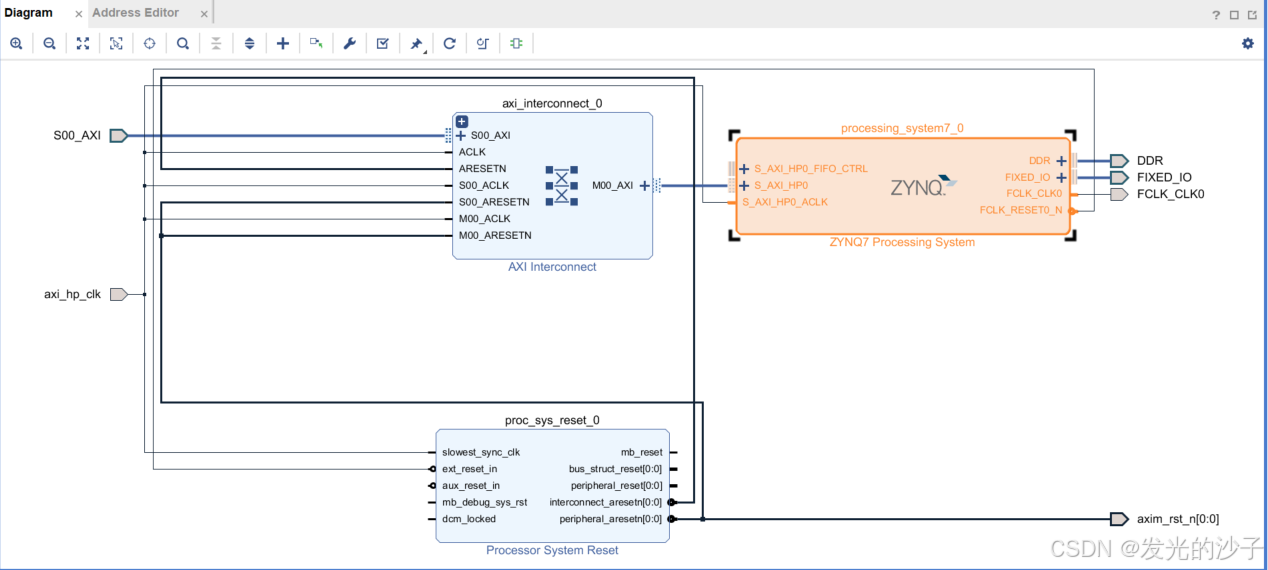The image size is (1268, 570).
Task: Click the M00_ACLK pin
Action: [x=484, y=219]
